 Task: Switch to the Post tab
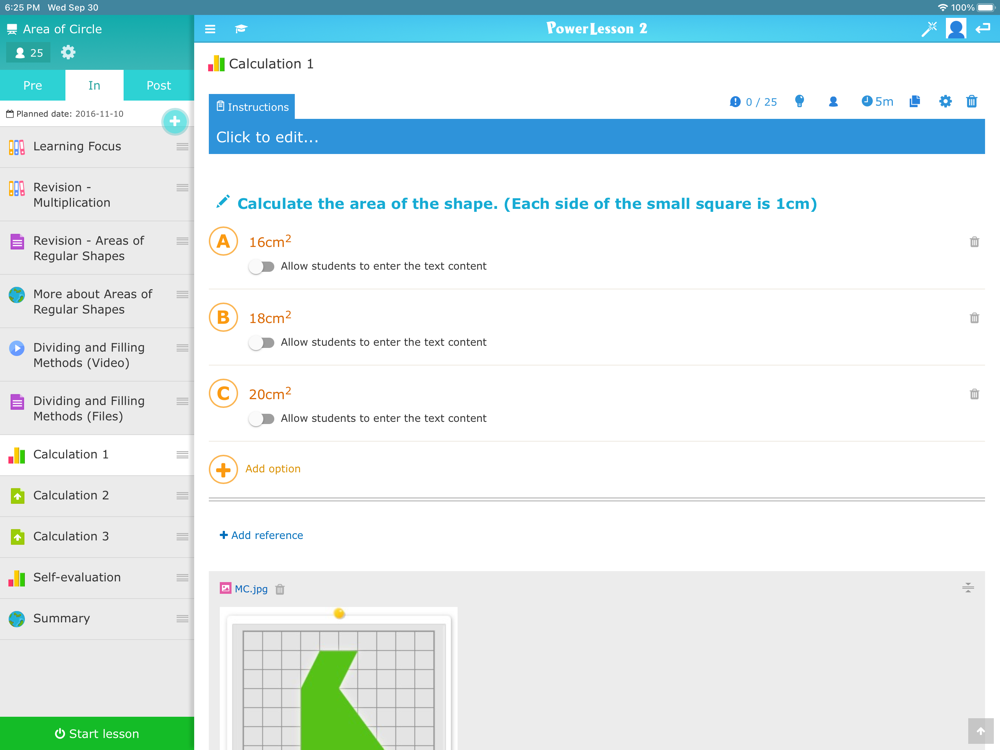coord(159,85)
